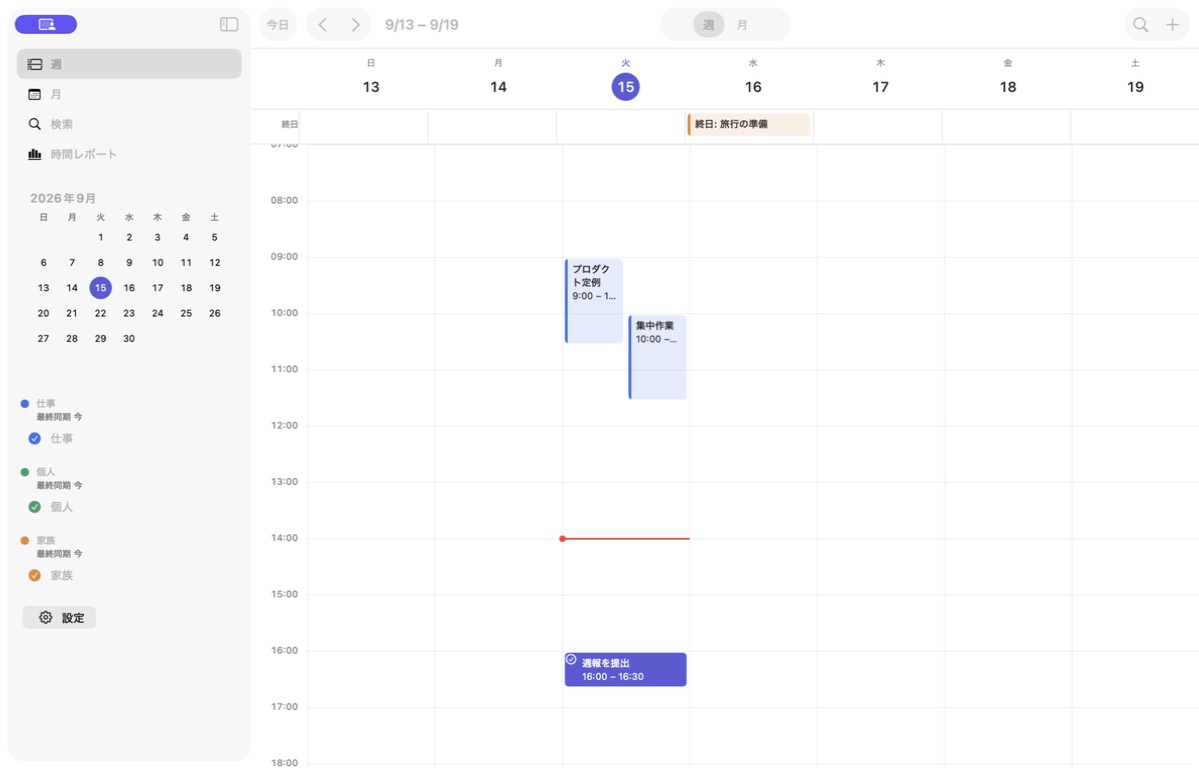This screenshot has height=768, width=1199.
Task: Select 月 view in the sidebar
Action: [129, 94]
